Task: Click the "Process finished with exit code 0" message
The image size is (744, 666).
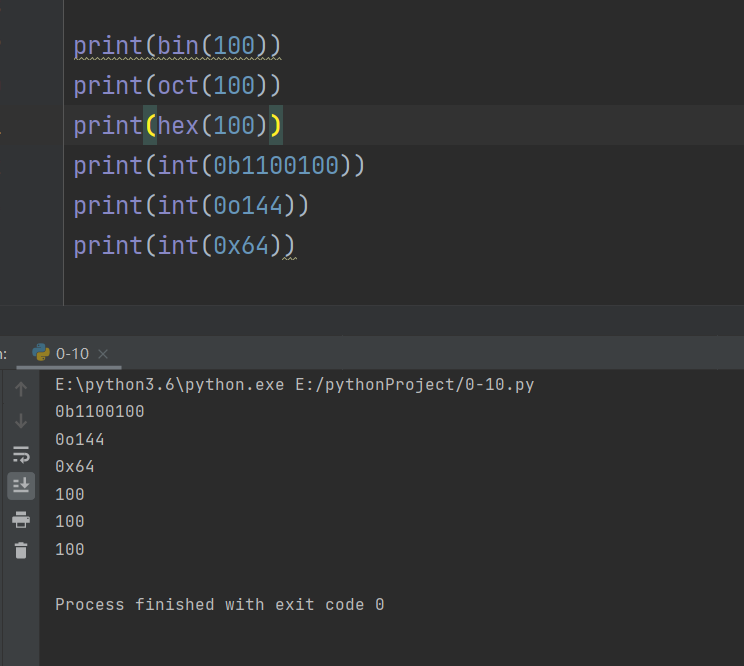Action: 219,605
